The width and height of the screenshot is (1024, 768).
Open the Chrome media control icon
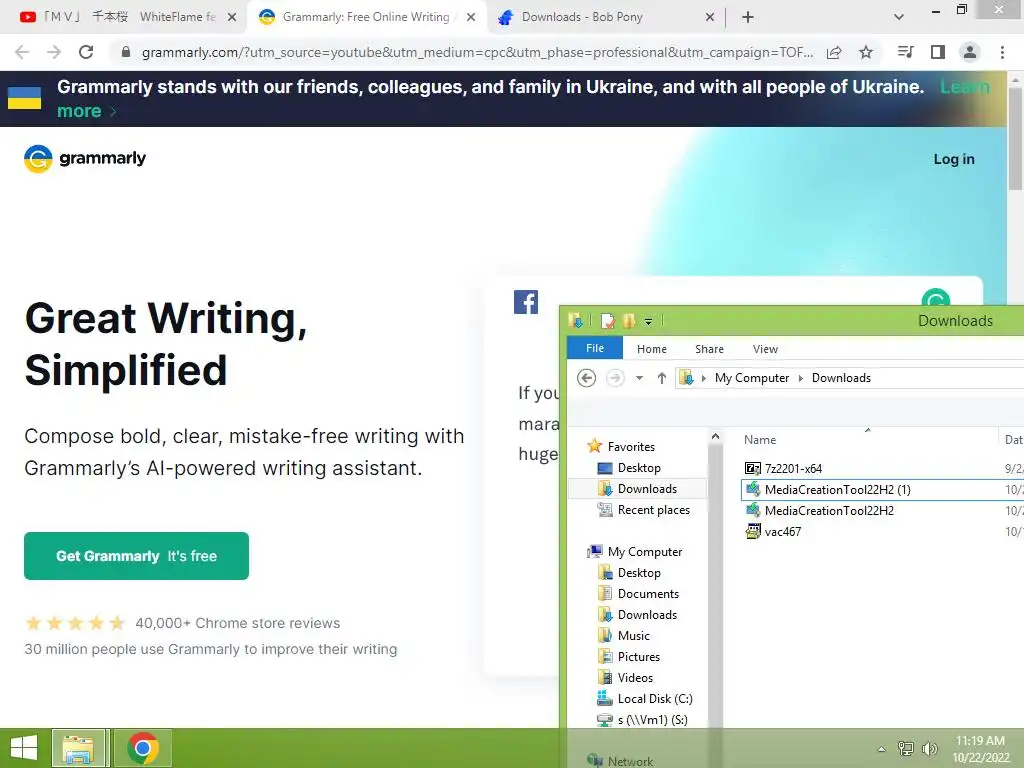pos(905,52)
